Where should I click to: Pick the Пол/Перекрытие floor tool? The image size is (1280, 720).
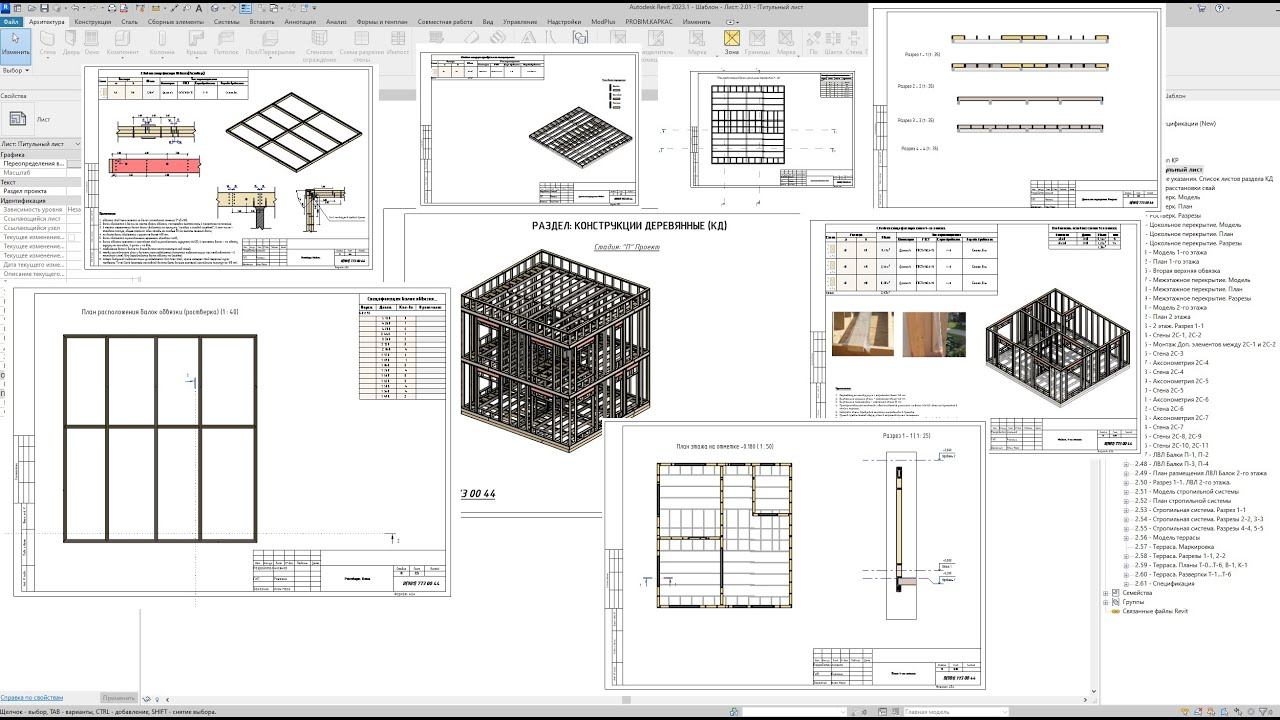tap(270, 42)
